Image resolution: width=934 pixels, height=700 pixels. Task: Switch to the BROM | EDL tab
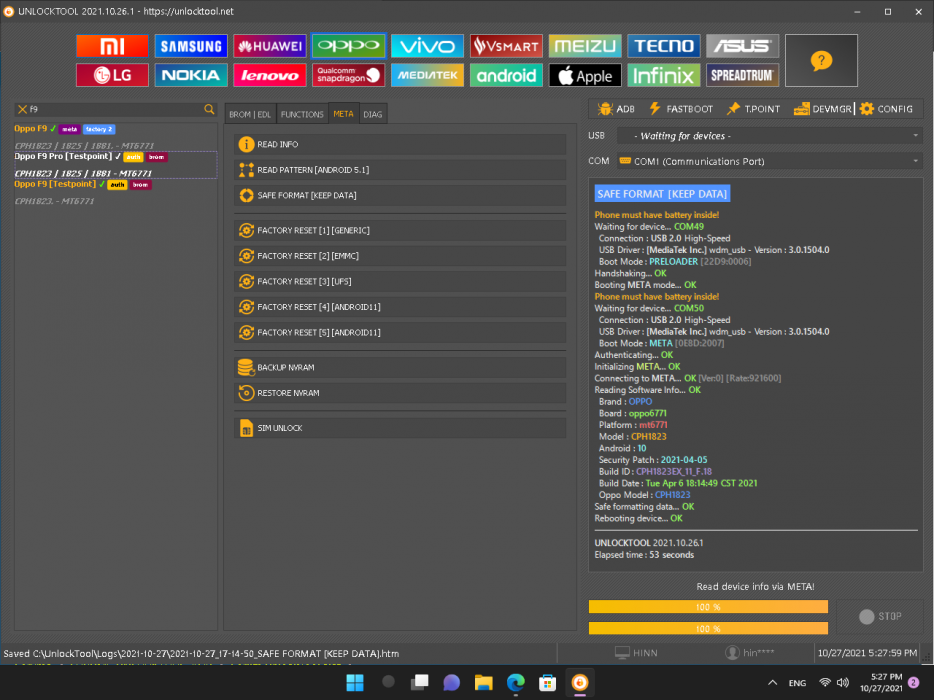click(x=250, y=114)
